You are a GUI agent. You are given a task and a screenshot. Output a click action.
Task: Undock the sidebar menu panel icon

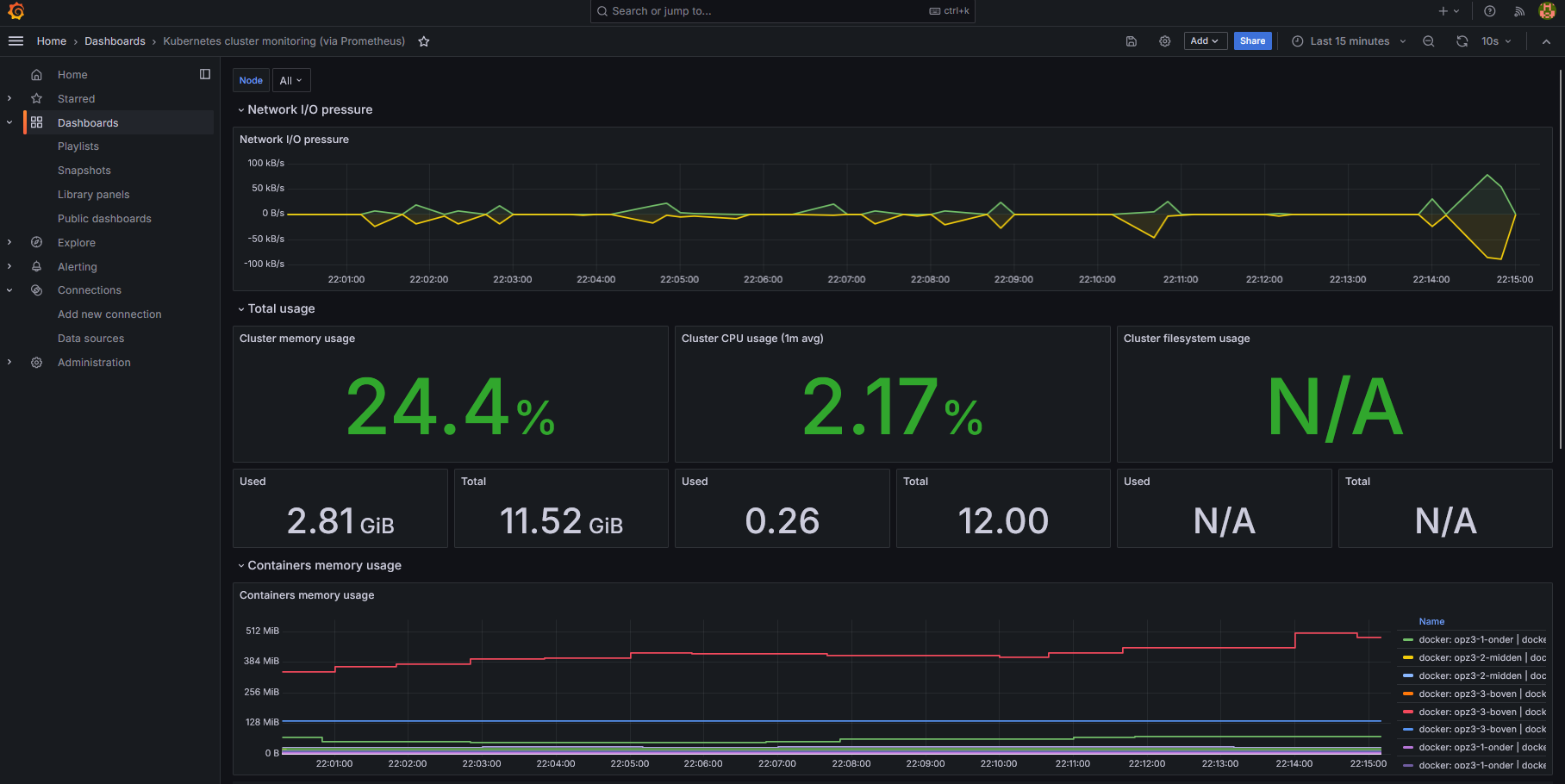point(205,74)
